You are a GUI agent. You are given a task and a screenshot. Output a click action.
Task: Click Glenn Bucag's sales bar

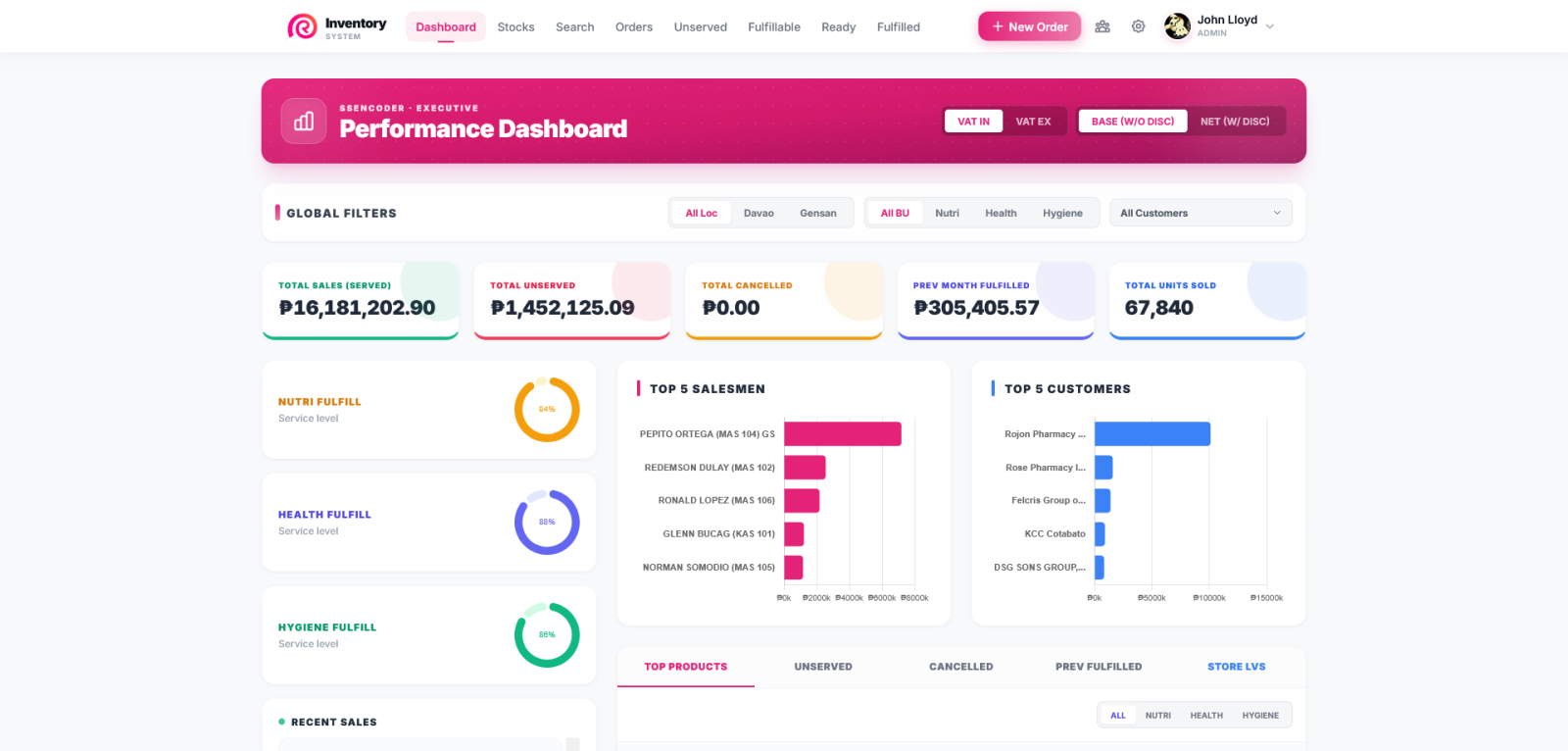point(794,534)
